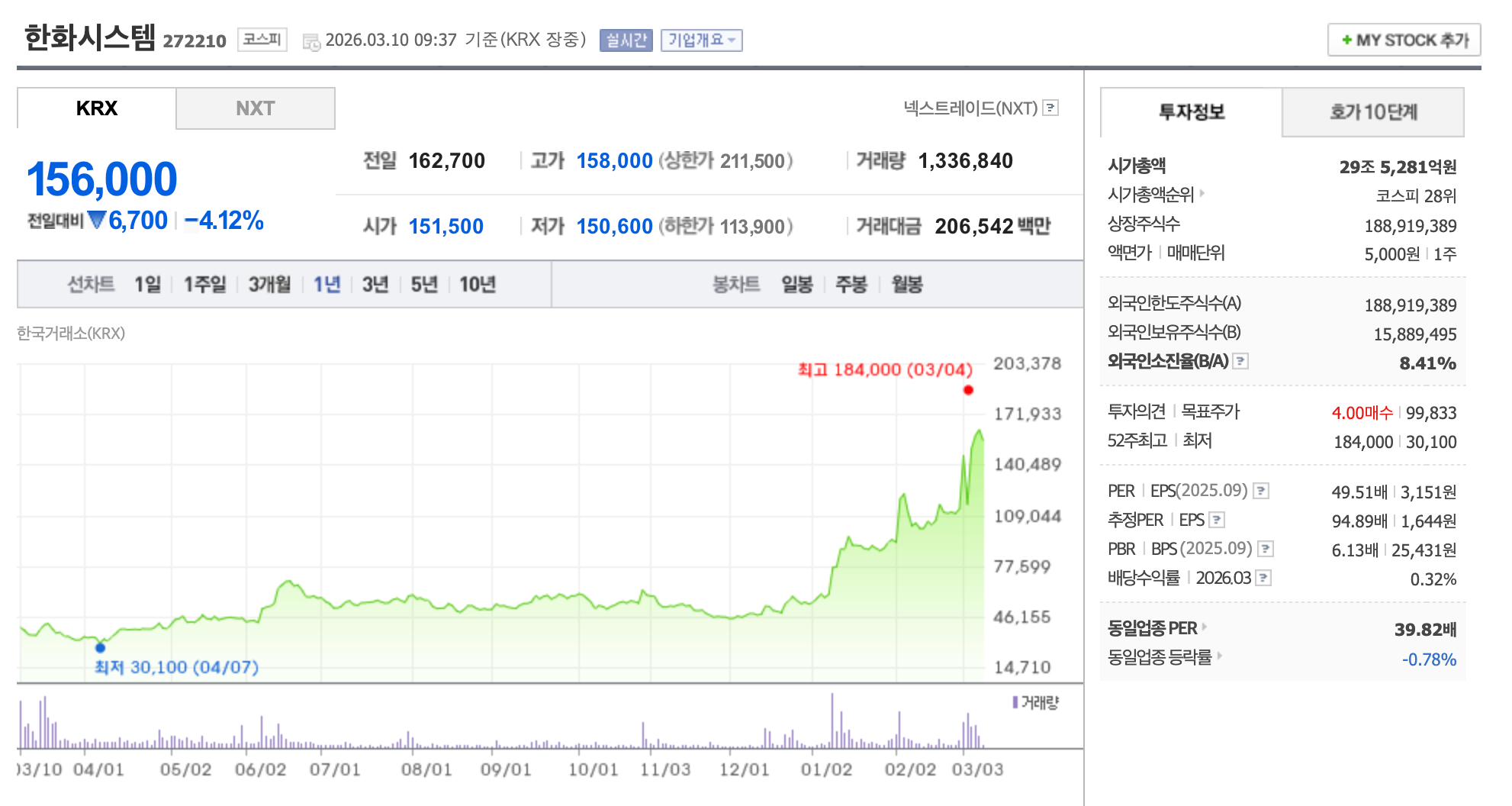Open the 호가 10단계 tab
This screenshot has height=806, width=1512.
(x=1373, y=112)
